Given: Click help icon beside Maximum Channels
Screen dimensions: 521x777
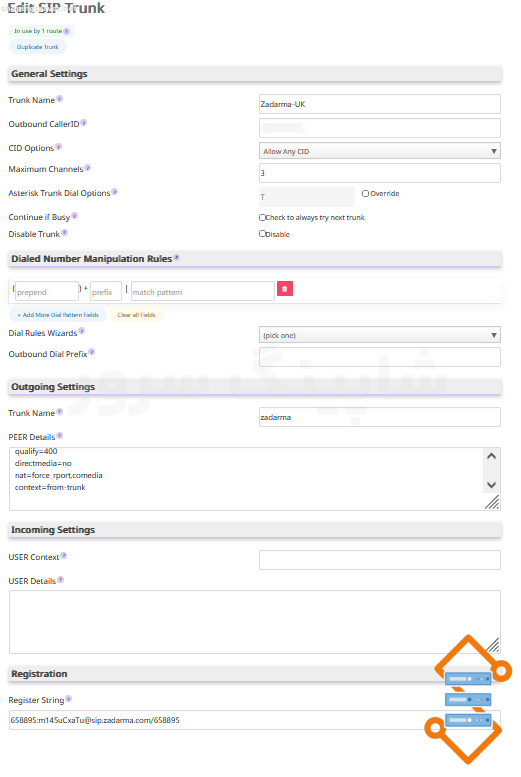Looking at the screenshot, I should (88, 167).
